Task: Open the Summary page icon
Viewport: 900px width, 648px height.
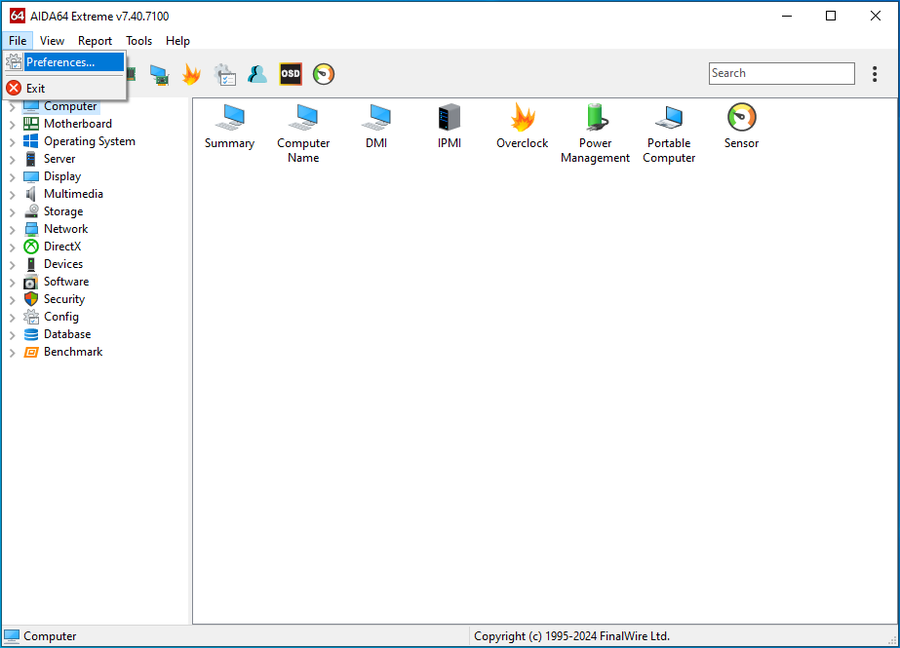Action: [229, 119]
